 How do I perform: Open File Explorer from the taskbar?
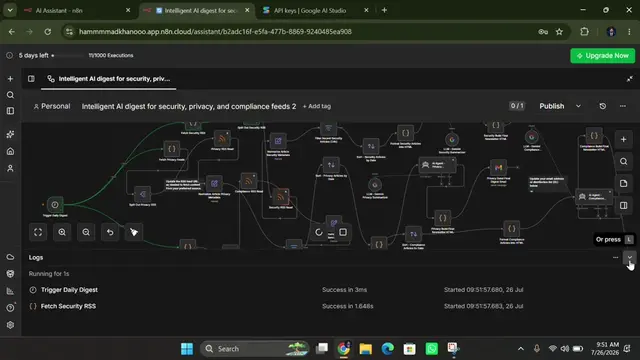(x=365, y=349)
